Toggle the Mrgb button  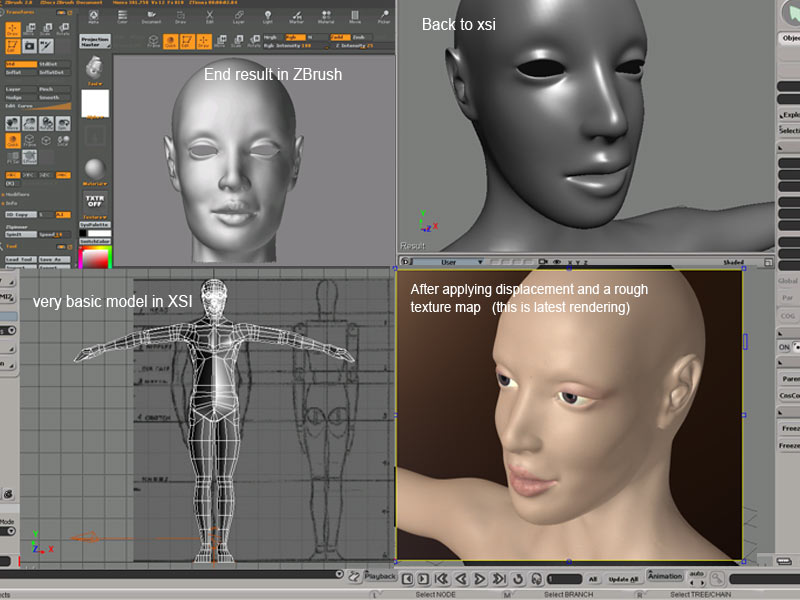(273, 37)
